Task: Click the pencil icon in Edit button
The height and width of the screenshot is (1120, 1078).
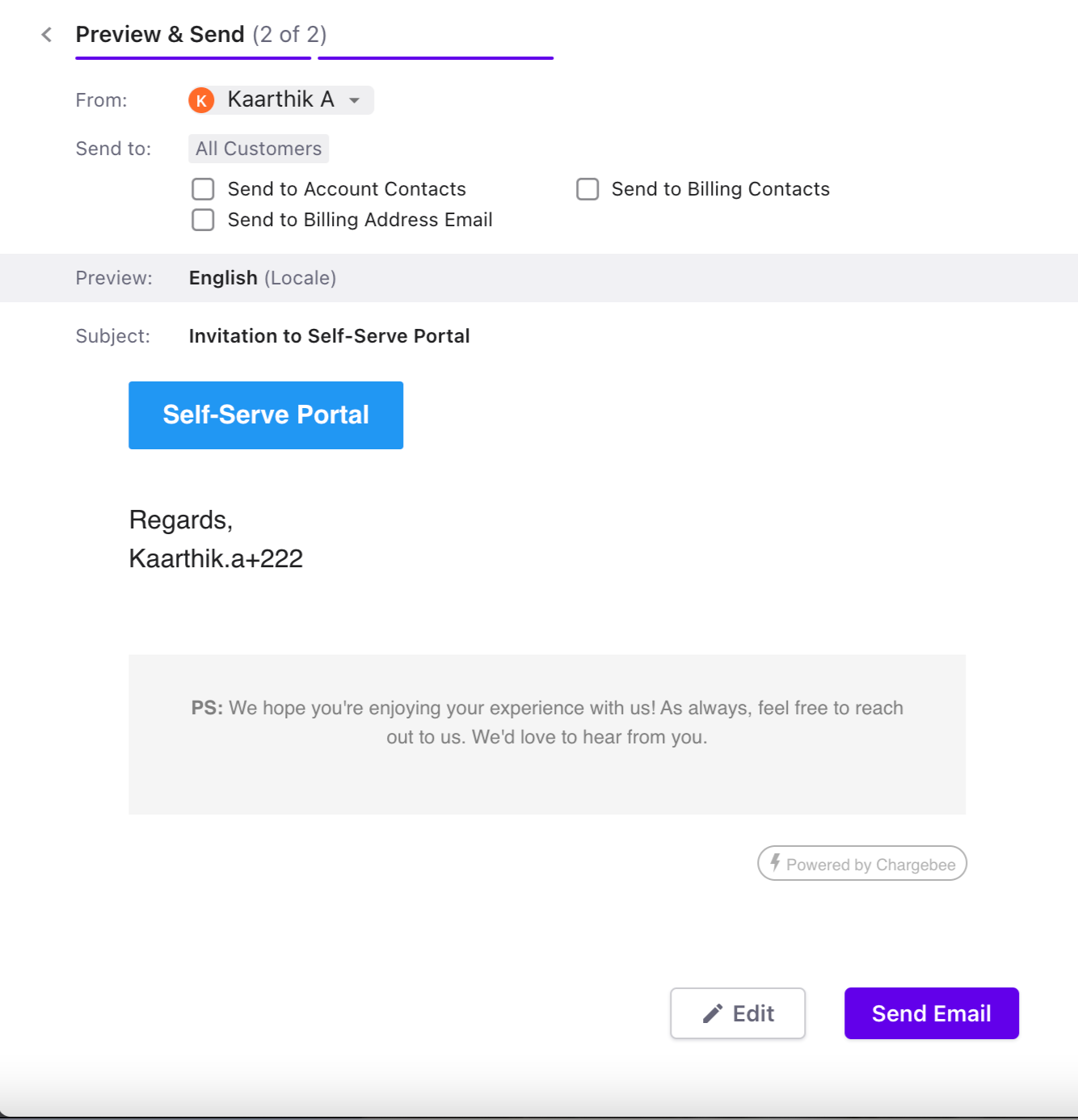Action: (712, 1013)
